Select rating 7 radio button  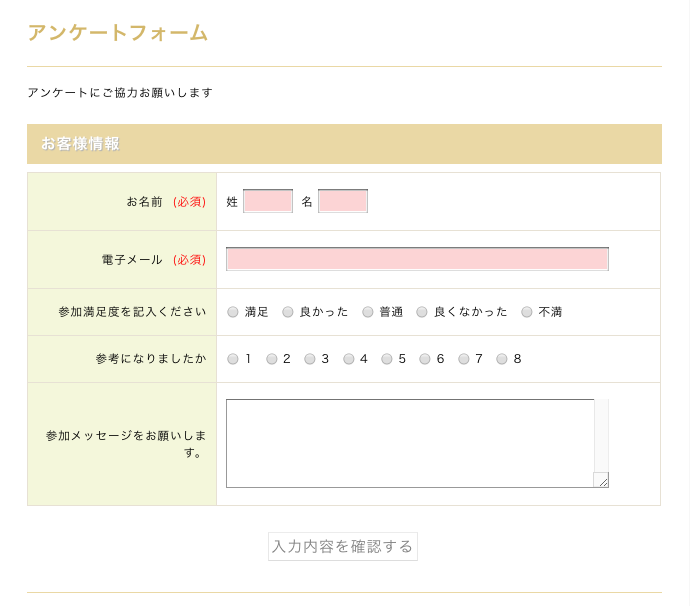[x=464, y=359]
